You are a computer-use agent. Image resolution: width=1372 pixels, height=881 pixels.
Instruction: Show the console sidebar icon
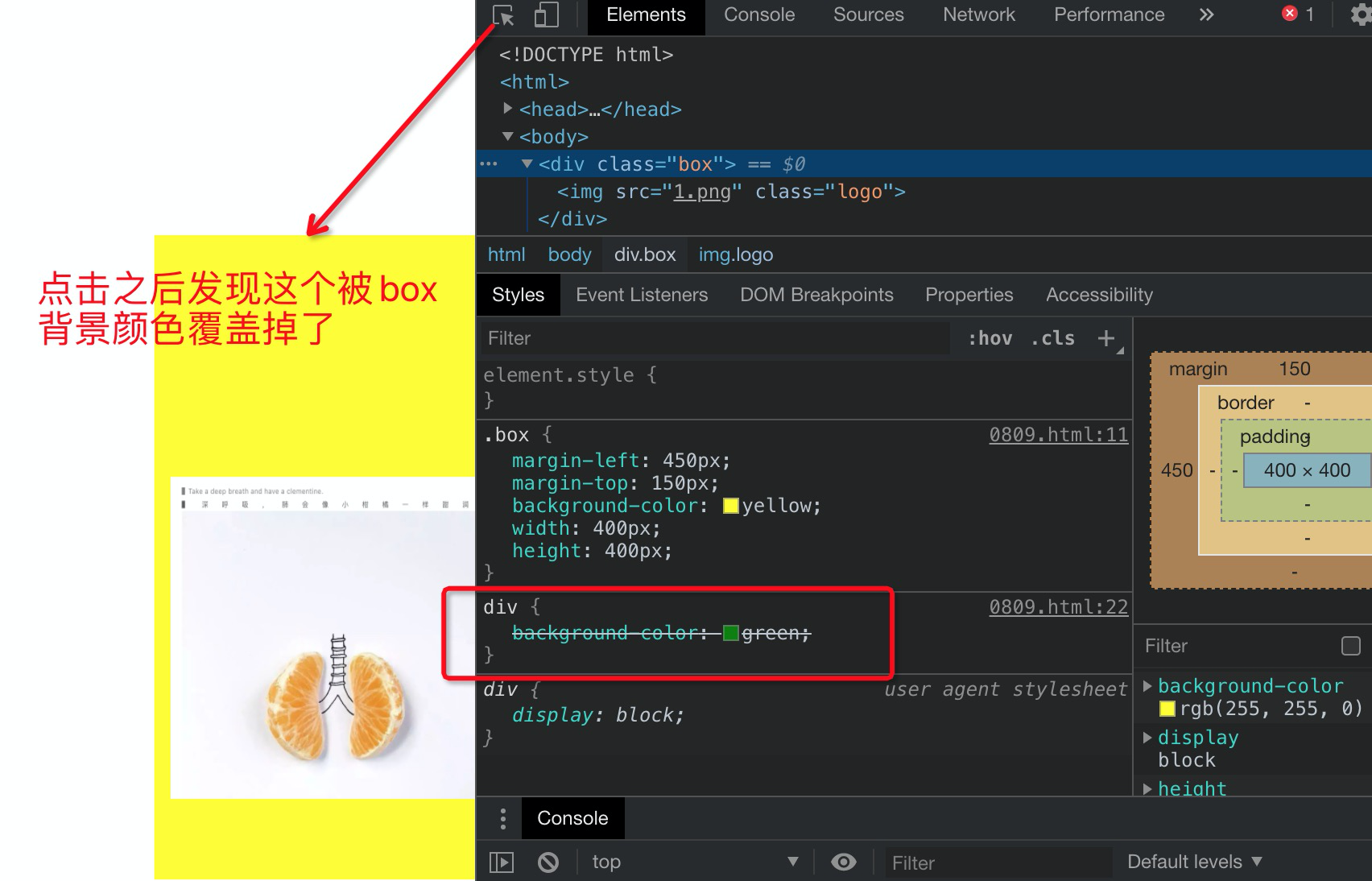pos(502,862)
